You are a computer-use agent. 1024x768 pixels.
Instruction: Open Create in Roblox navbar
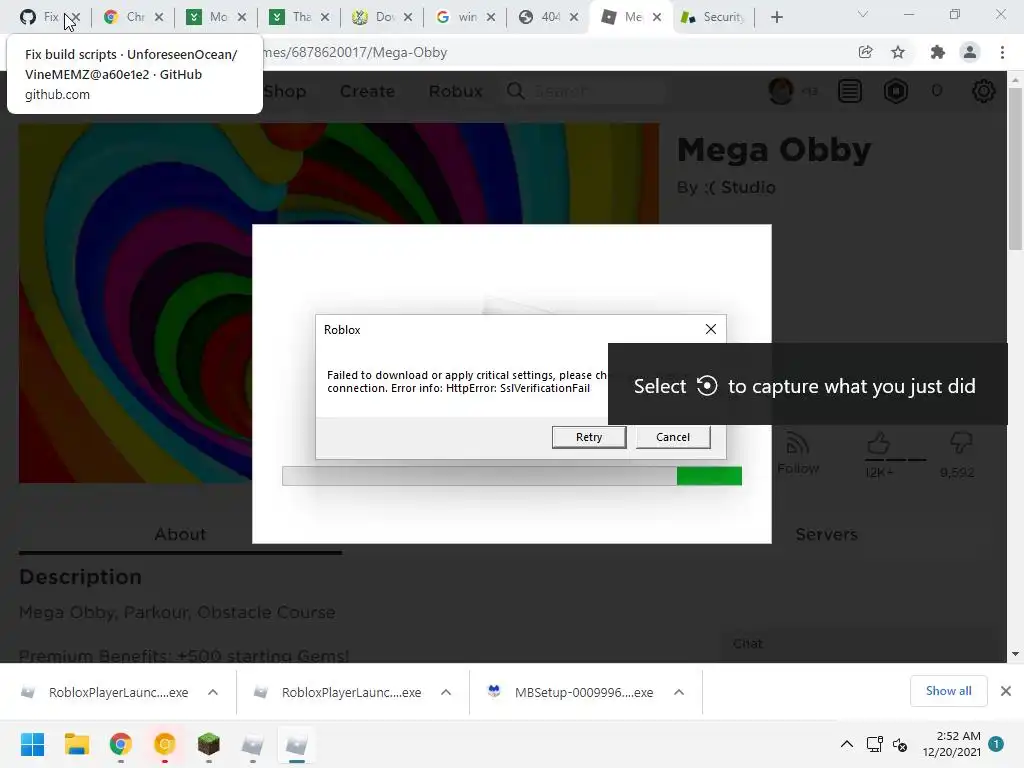pos(367,91)
